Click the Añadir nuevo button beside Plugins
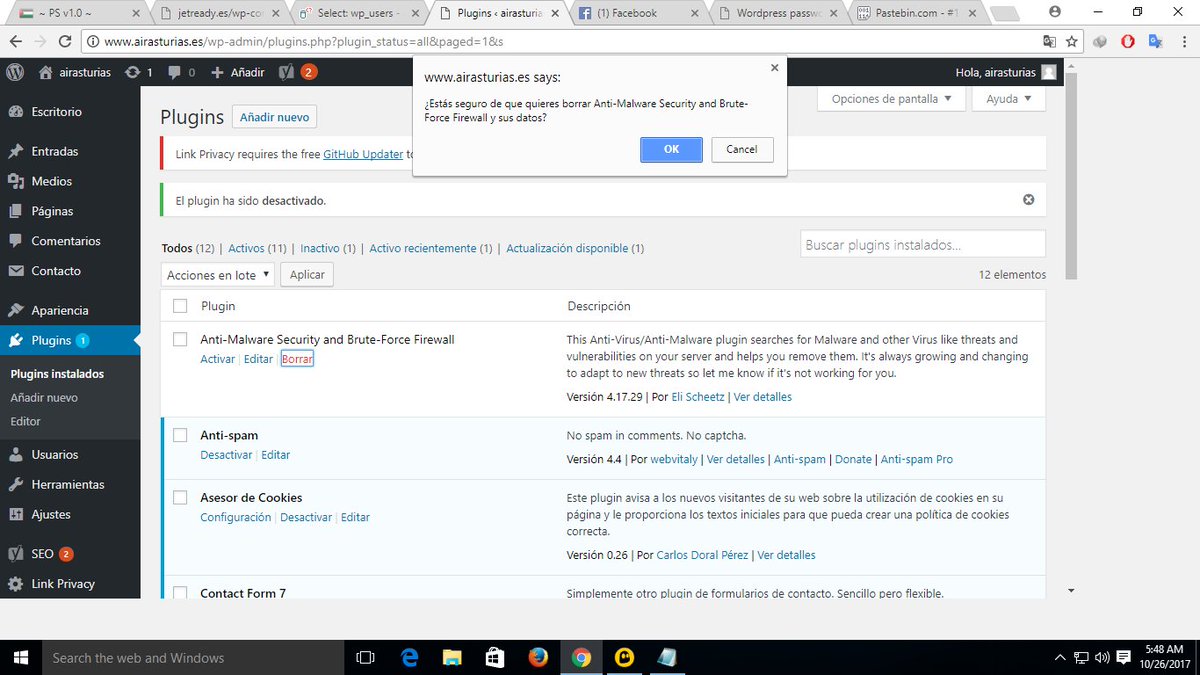The width and height of the screenshot is (1200, 675). pyautogui.click(x=275, y=117)
